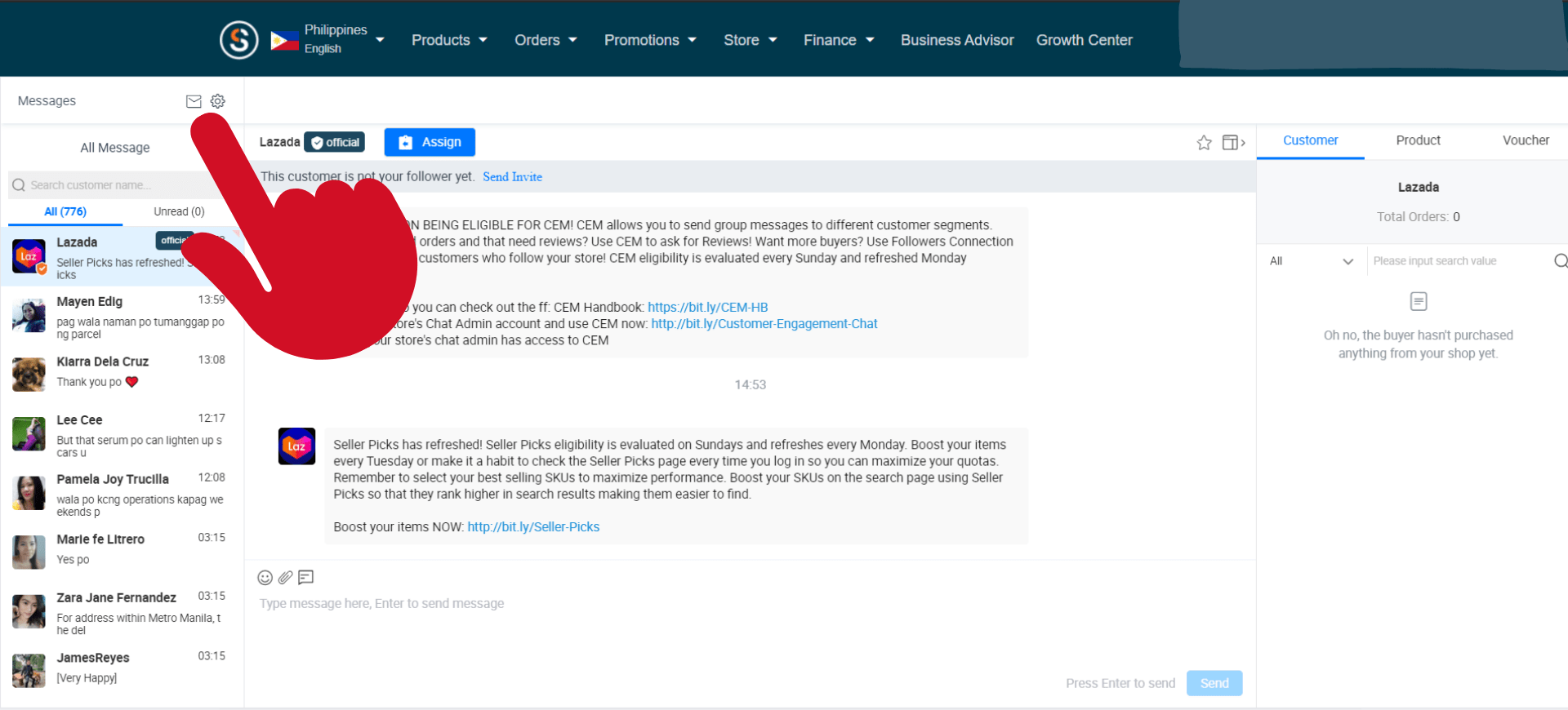Click Marie fe Litrero's avatar

(x=29, y=552)
